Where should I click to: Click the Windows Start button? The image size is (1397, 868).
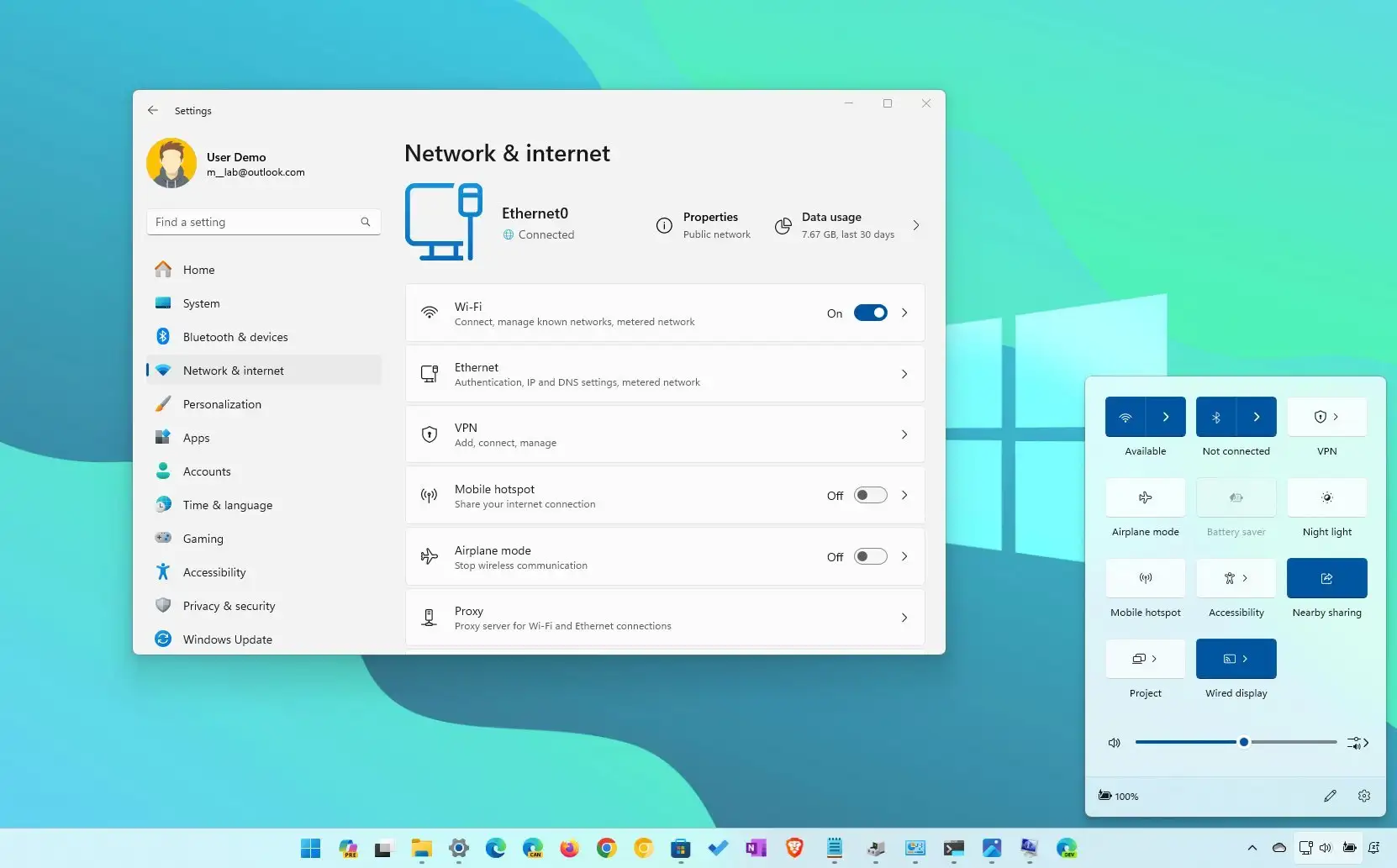[310, 848]
